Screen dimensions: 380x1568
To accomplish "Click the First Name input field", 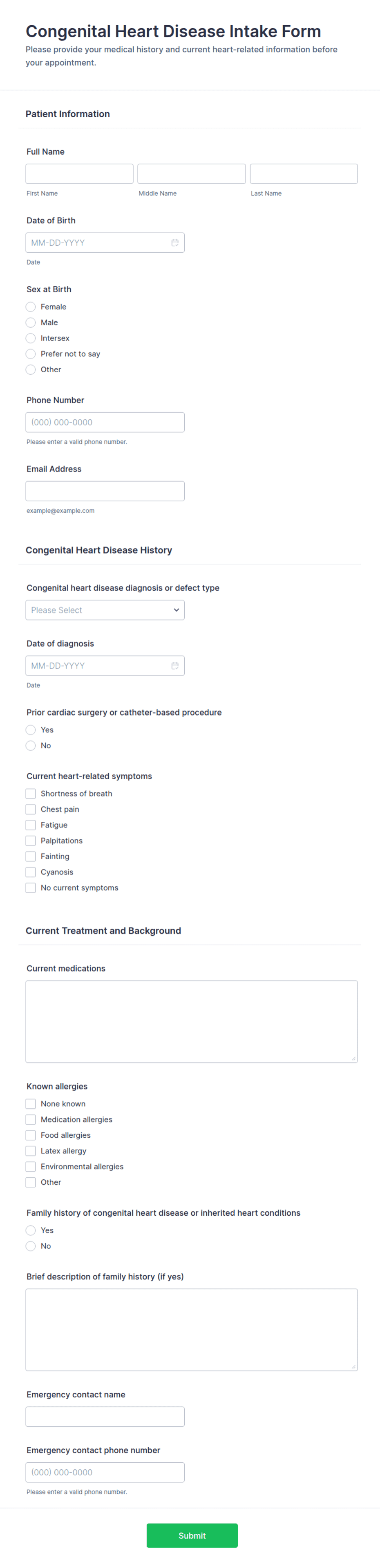I will (x=79, y=173).
